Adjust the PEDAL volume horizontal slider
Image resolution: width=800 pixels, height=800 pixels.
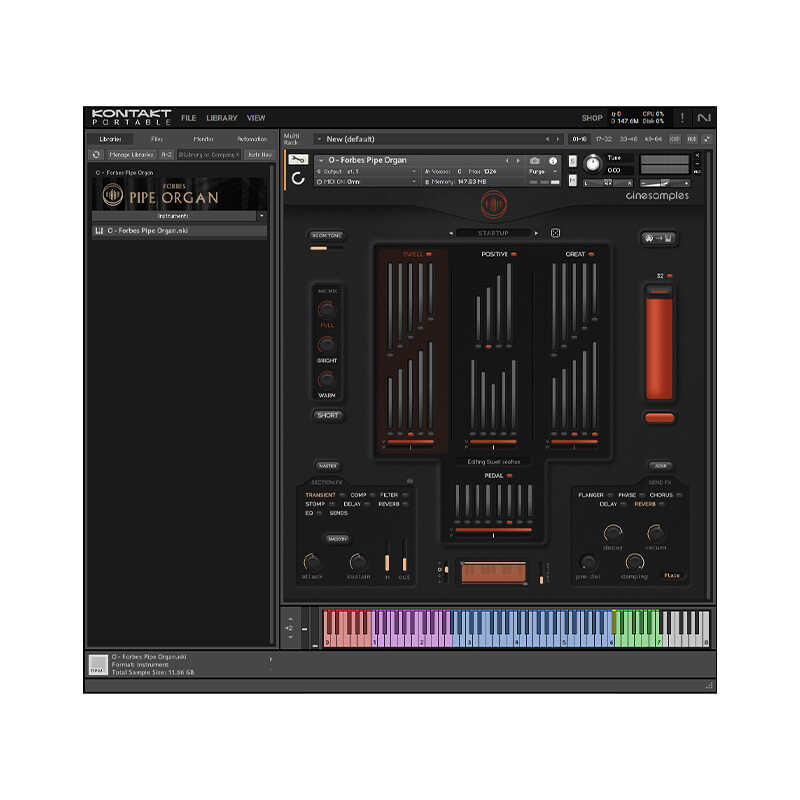(493, 530)
